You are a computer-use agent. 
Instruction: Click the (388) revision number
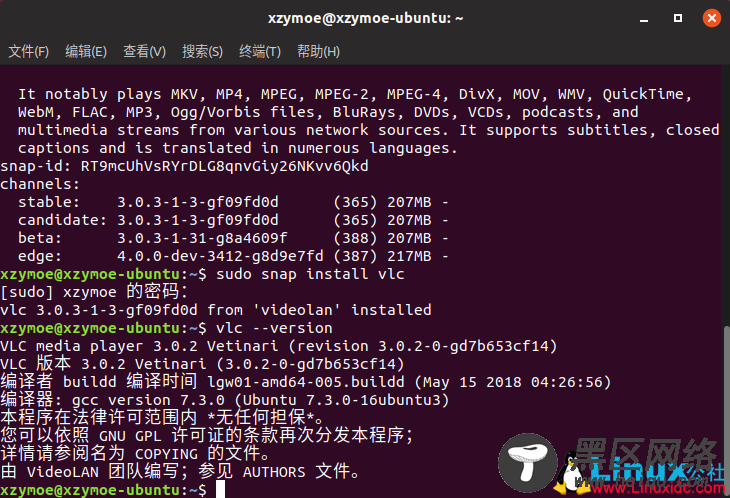click(355, 238)
